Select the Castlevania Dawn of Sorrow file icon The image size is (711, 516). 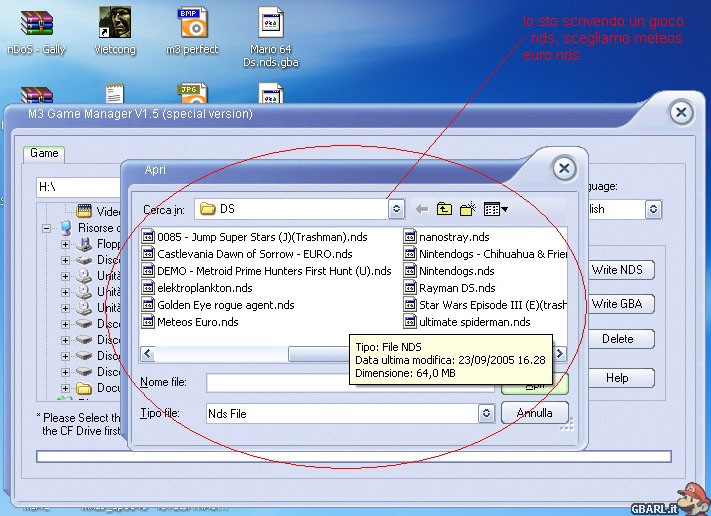point(148,253)
